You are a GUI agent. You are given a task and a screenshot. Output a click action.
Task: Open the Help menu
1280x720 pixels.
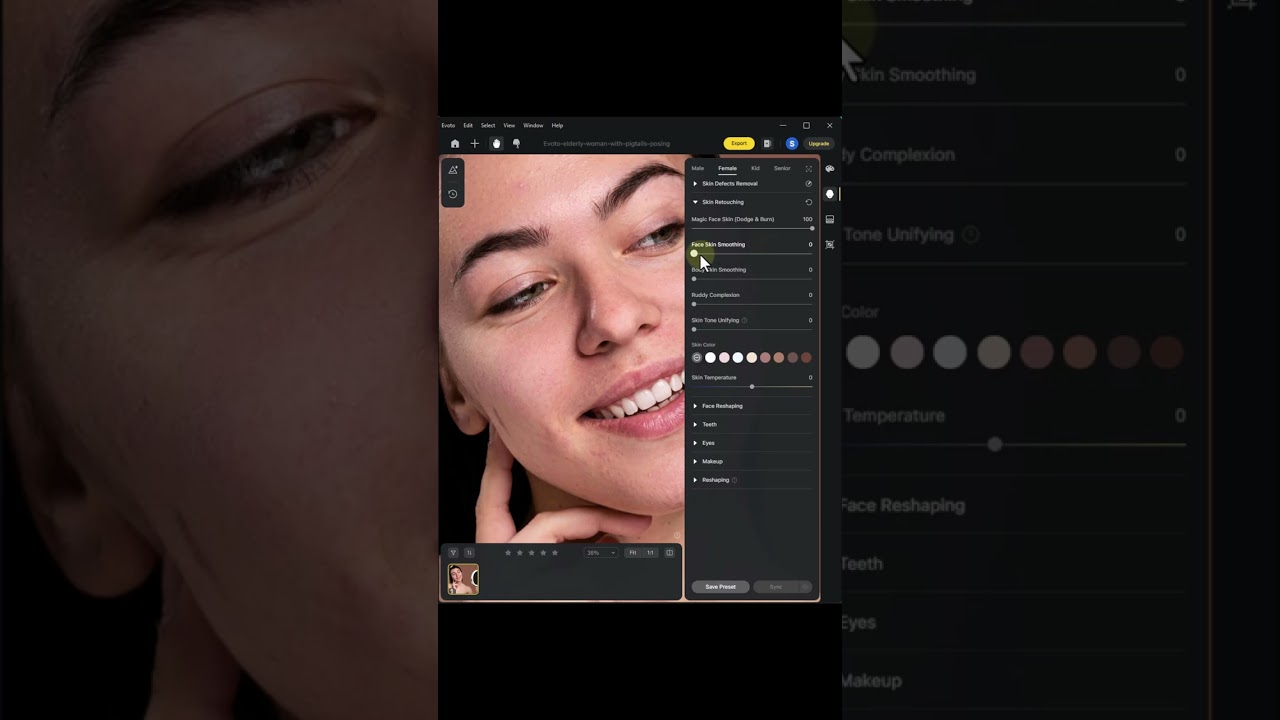coord(557,126)
